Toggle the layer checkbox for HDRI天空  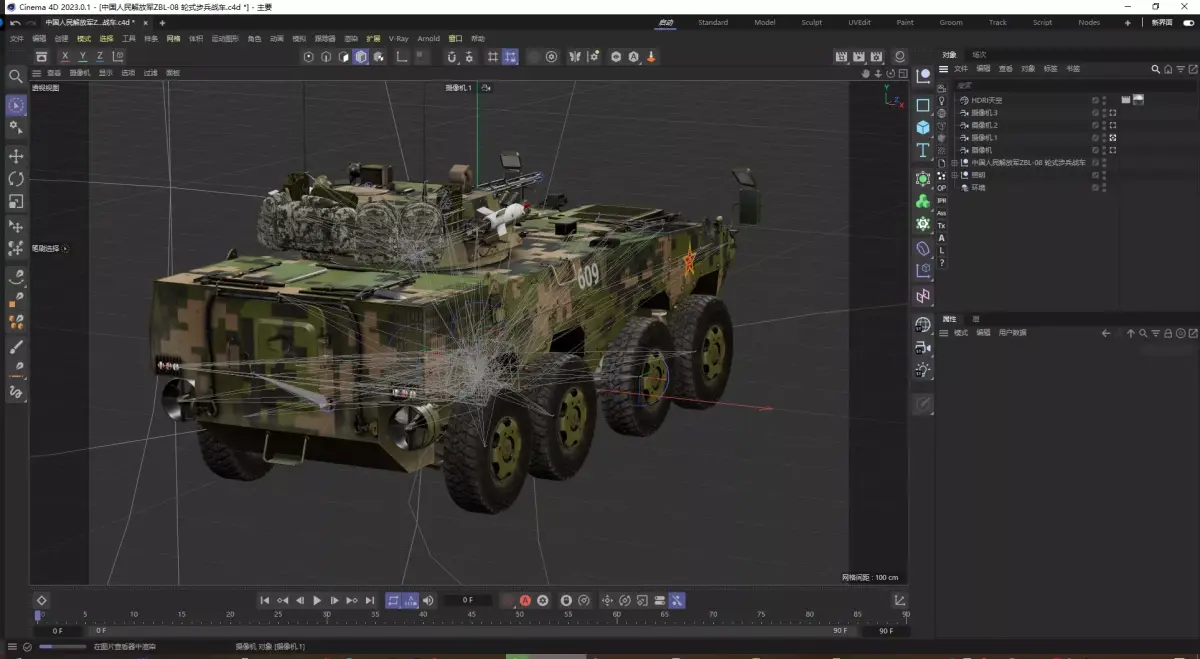[1095, 100]
